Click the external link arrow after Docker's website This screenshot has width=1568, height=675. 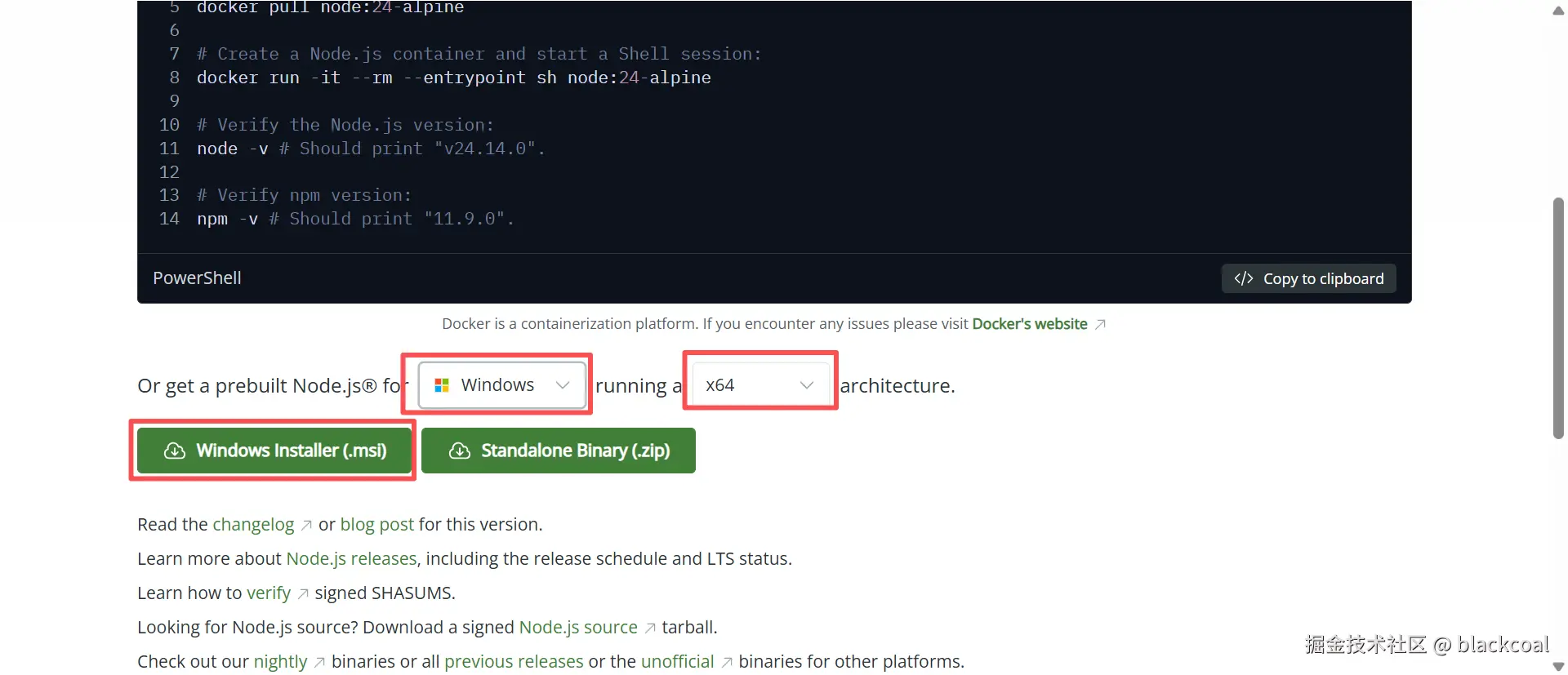point(1100,325)
